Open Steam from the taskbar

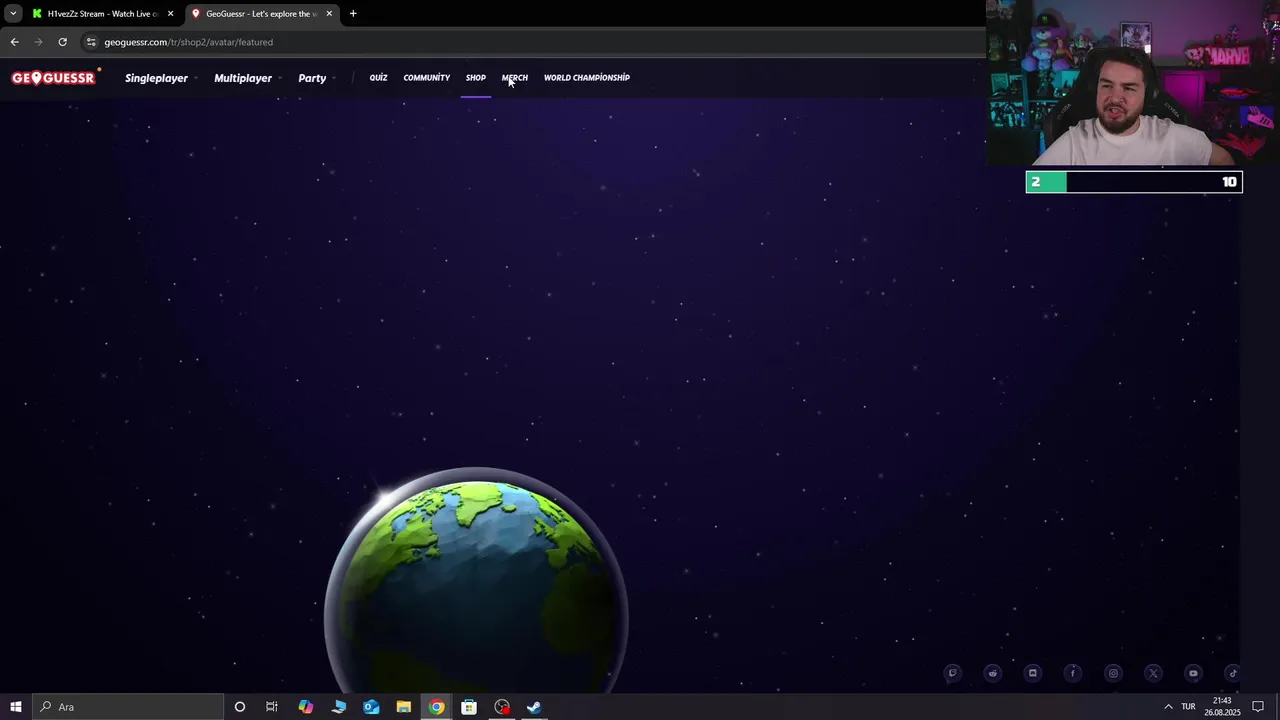click(x=534, y=707)
